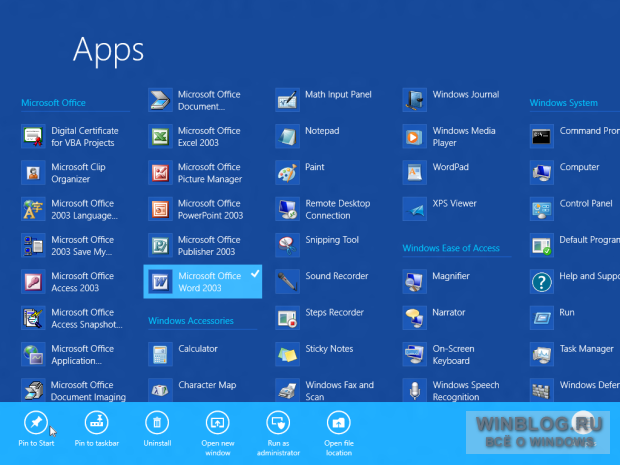Screen dimensions: 620x465
Task: Open the Control Panel icon
Action: pyautogui.click(x=542, y=209)
